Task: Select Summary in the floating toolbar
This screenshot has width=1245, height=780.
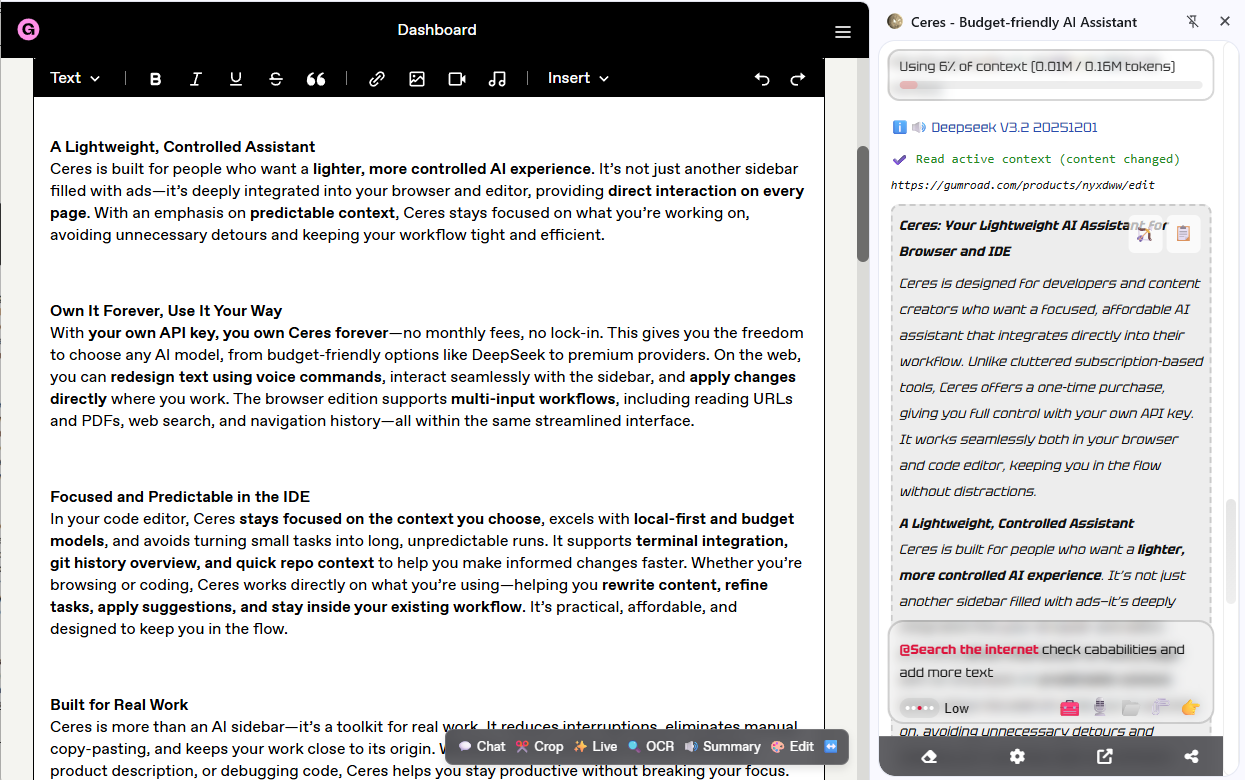Action: point(722,746)
